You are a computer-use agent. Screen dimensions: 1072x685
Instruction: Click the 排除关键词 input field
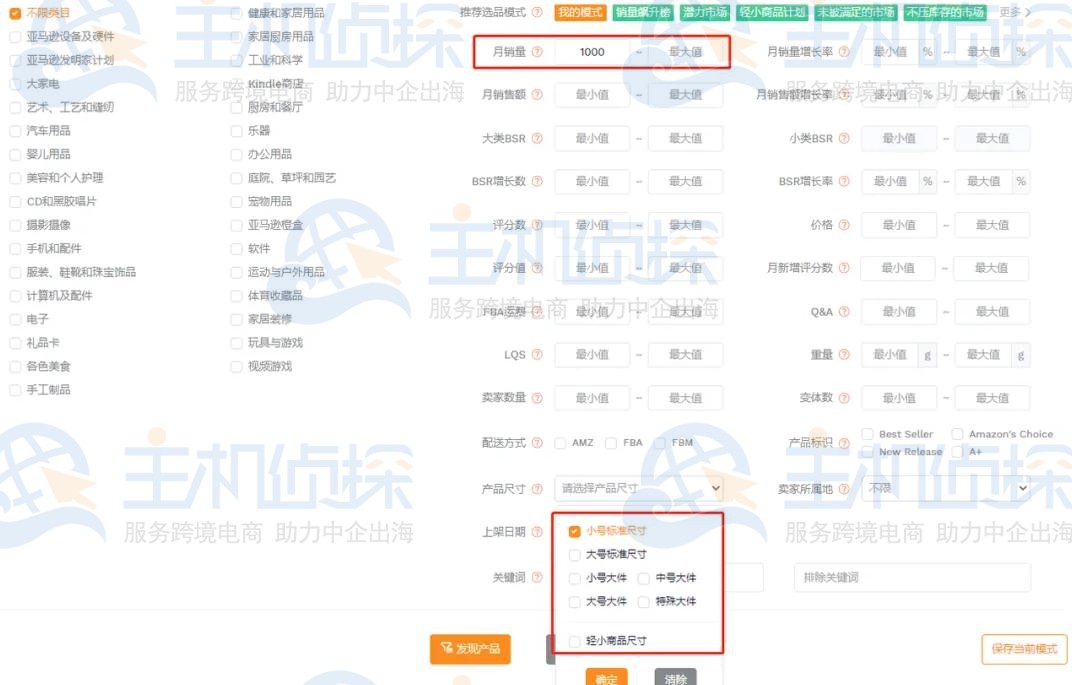click(912, 577)
